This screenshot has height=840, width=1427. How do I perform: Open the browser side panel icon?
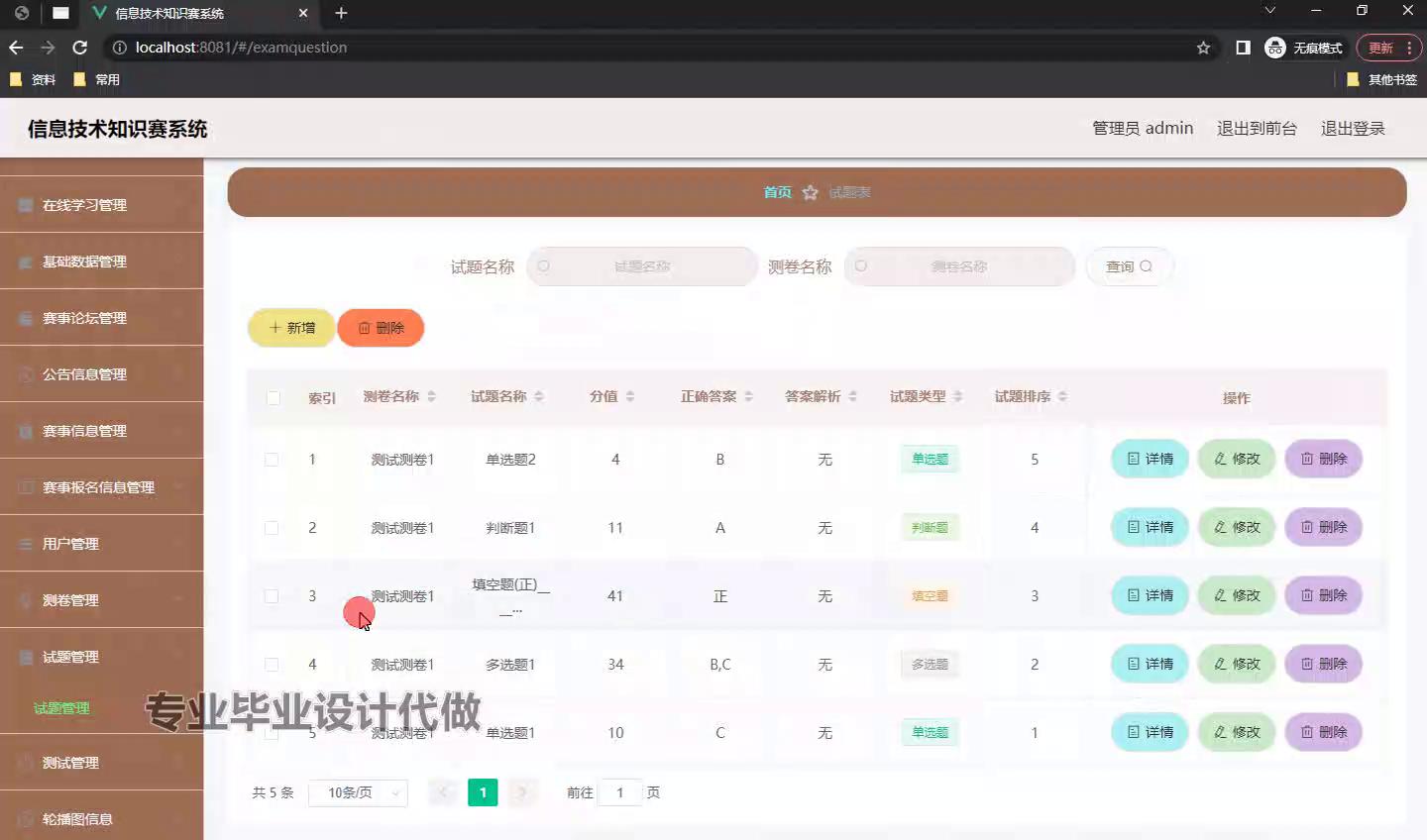(x=1243, y=48)
